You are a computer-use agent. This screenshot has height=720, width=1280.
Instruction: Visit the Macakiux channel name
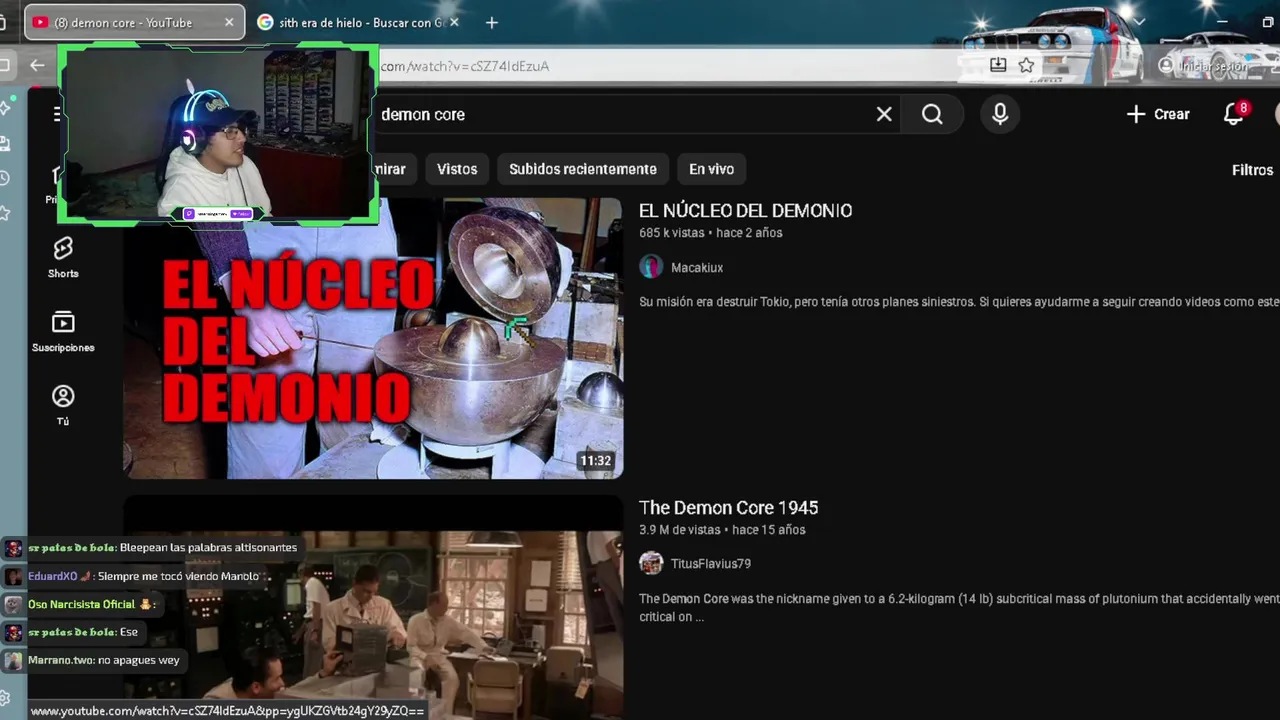pos(697,268)
